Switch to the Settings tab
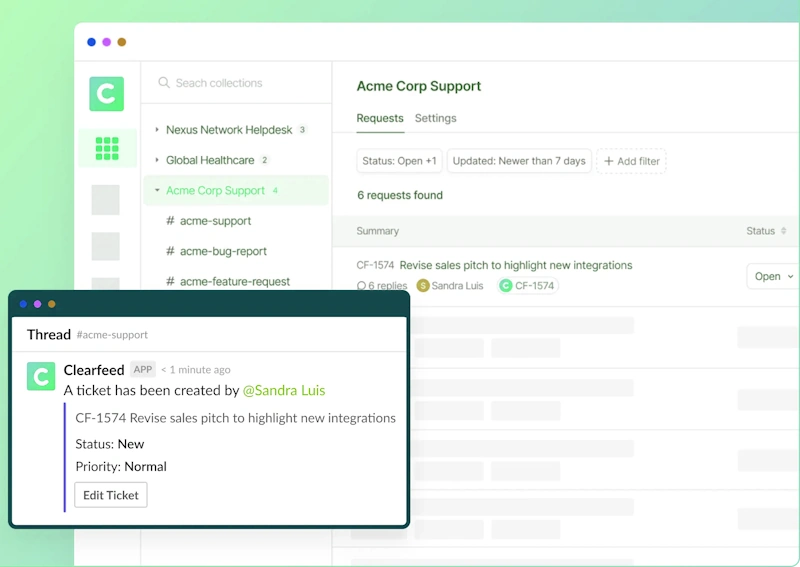 [435, 118]
